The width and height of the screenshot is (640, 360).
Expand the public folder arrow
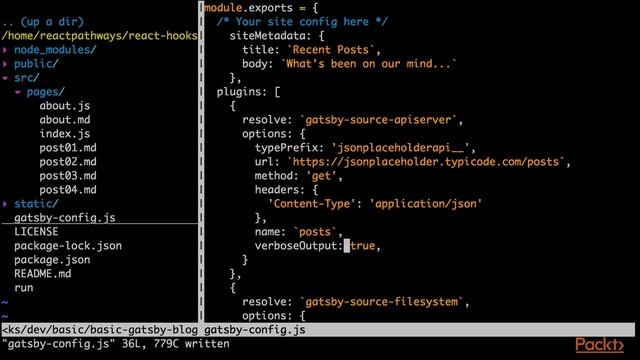pyautogui.click(x=5, y=64)
